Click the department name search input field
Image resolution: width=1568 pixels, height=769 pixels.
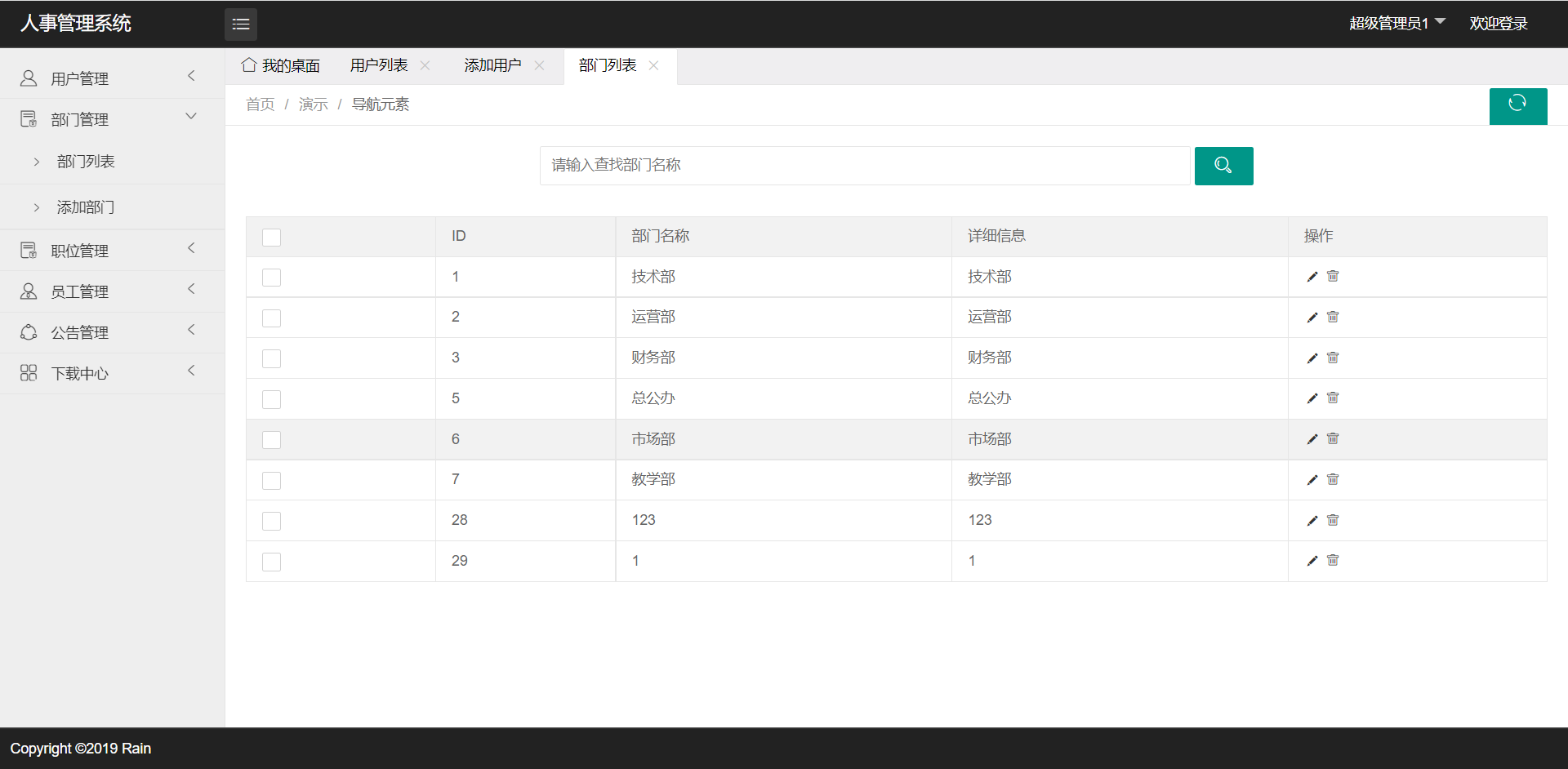(864, 166)
